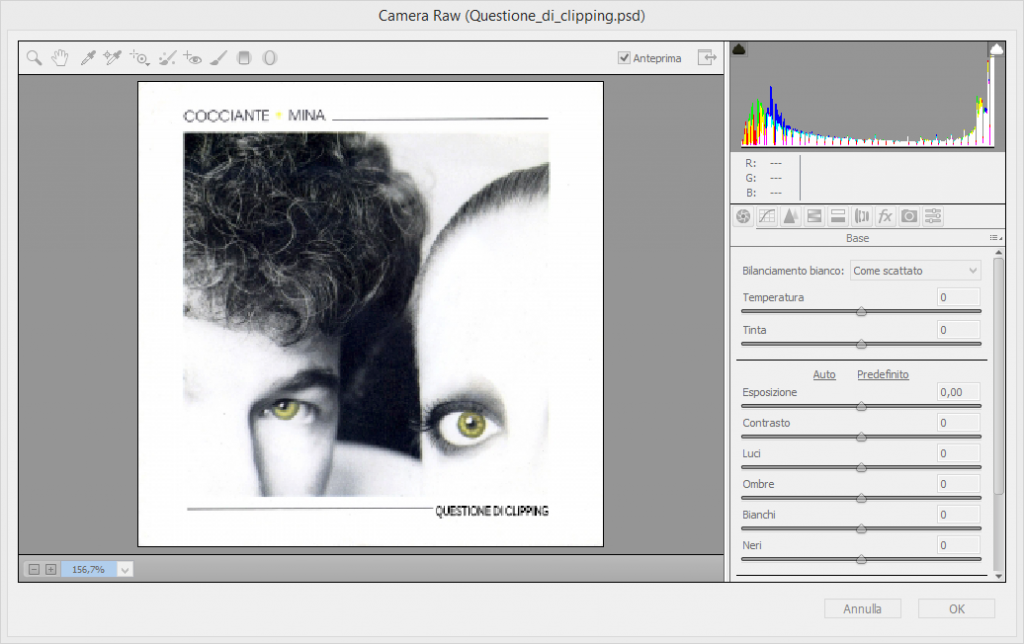
Task: Open the Presets panel tab
Action: point(933,216)
